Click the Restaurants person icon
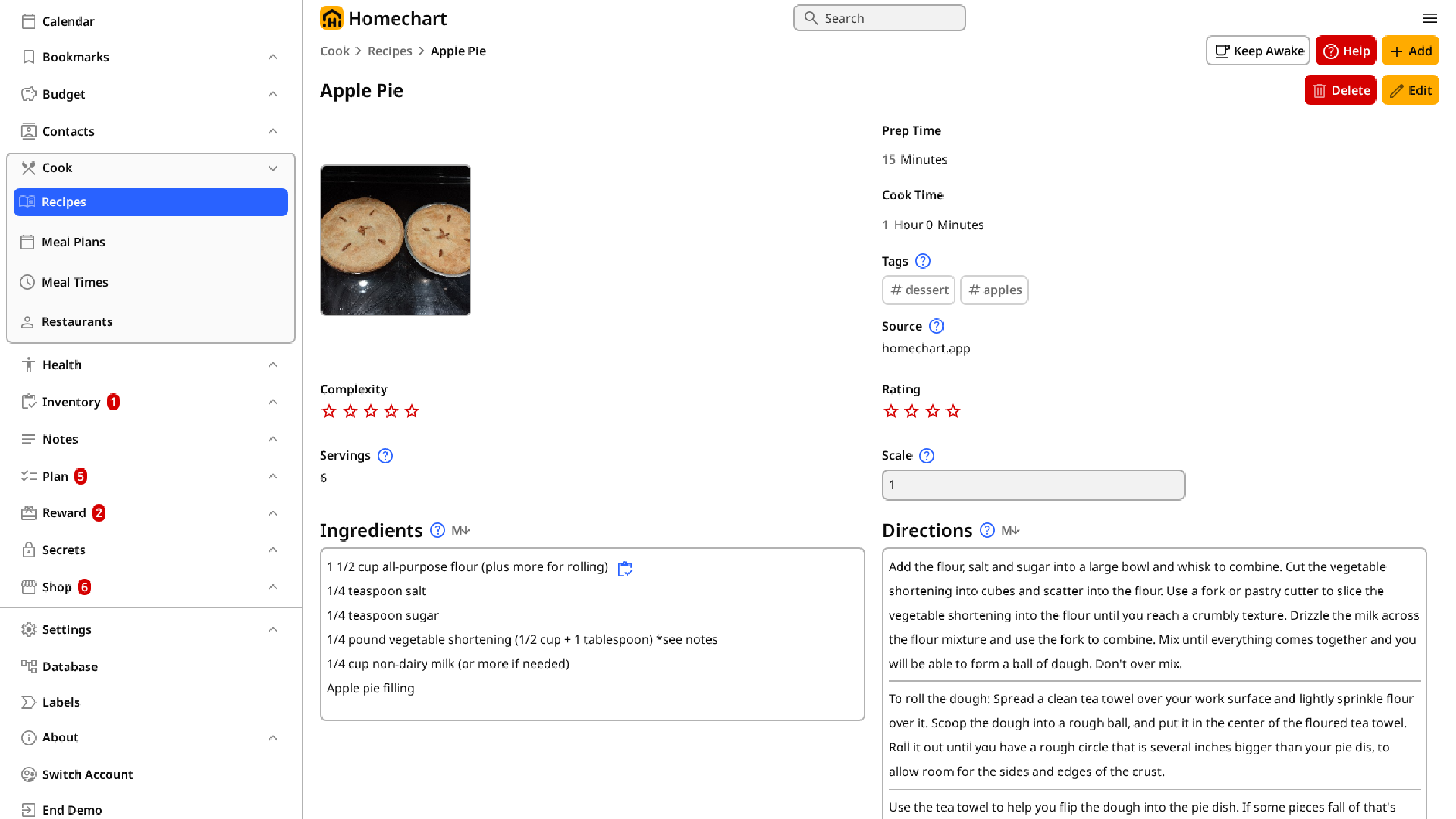 coord(28,322)
